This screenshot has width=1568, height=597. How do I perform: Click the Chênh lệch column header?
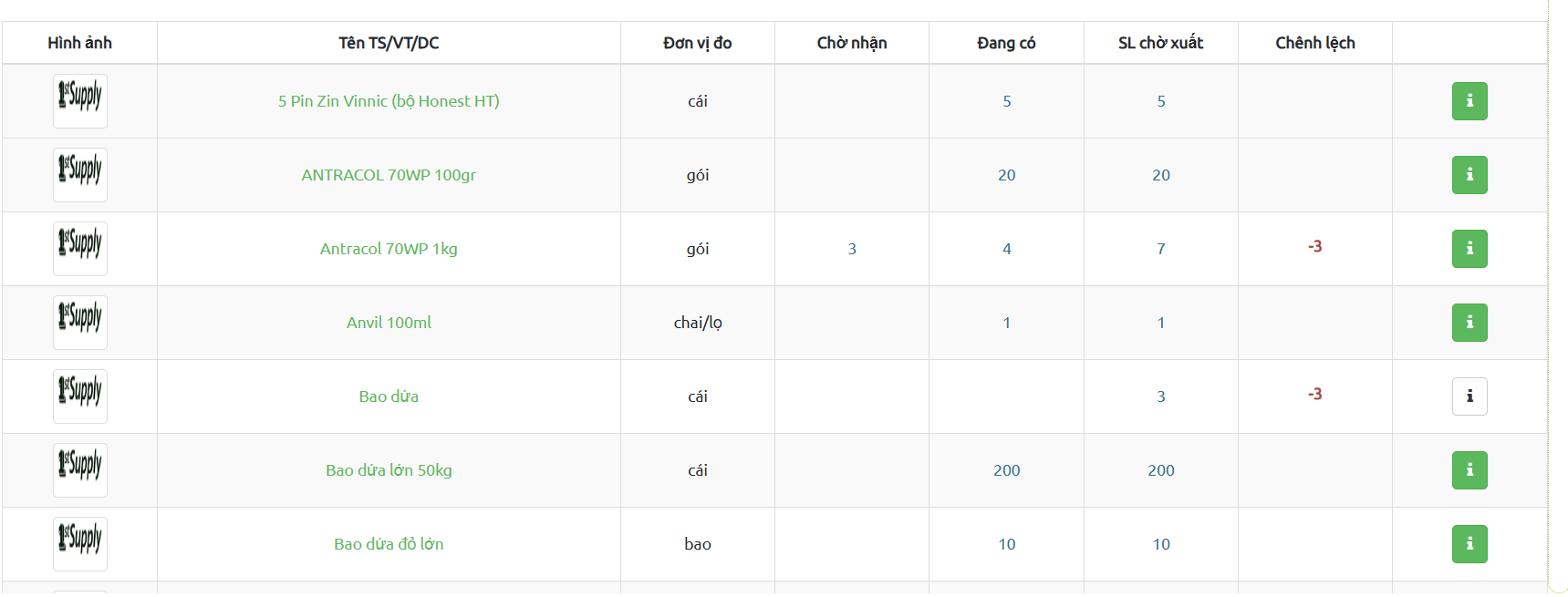(x=1314, y=43)
